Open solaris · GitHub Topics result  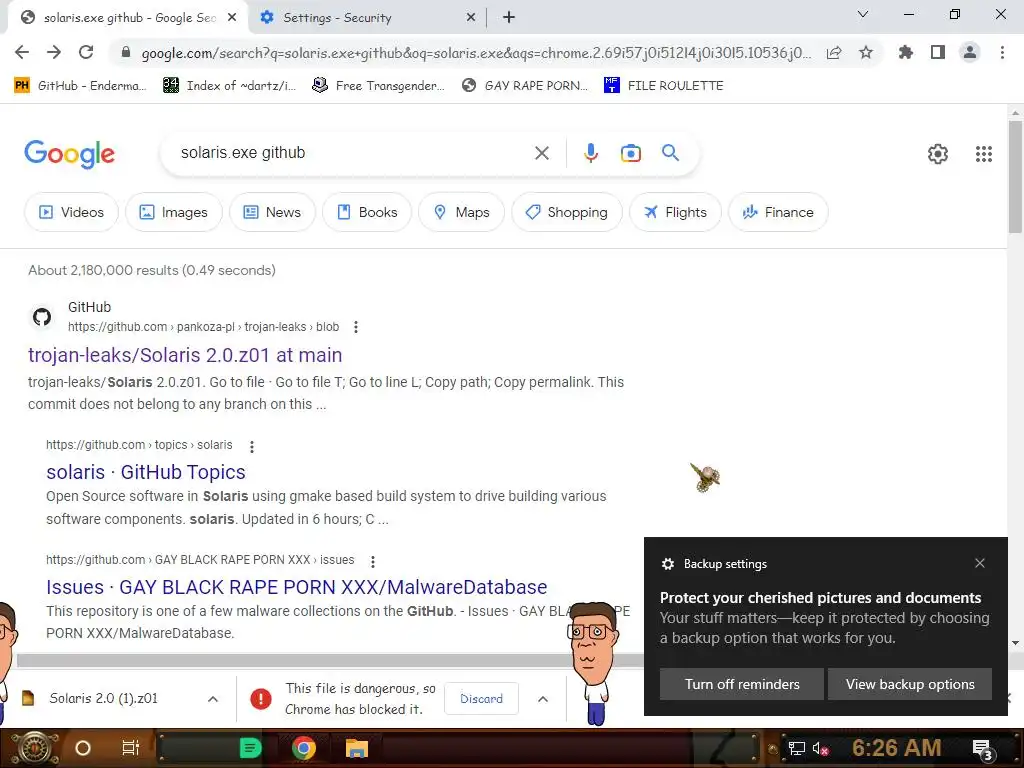[146, 472]
